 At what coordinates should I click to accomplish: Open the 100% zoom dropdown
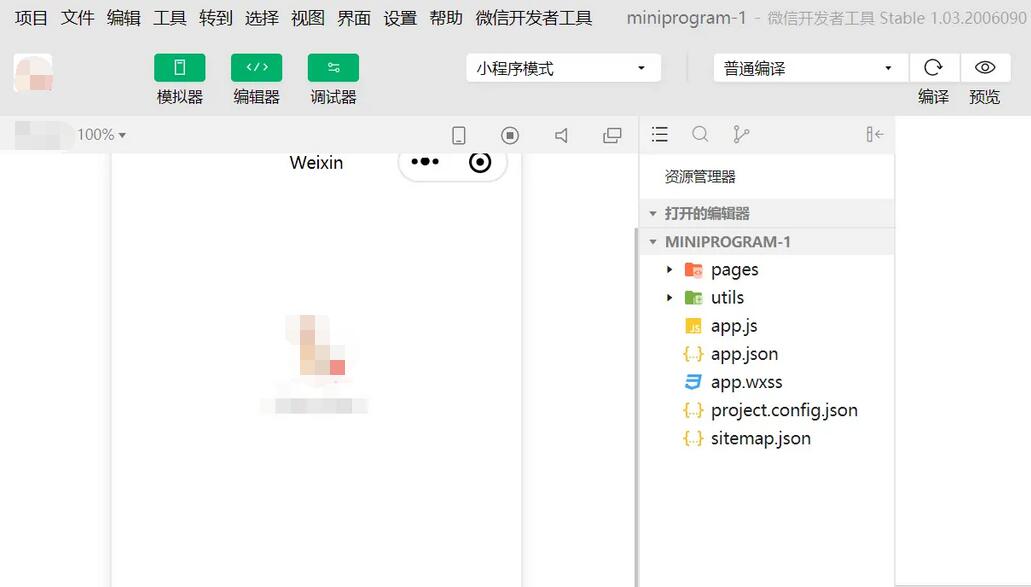click(101, 135)
